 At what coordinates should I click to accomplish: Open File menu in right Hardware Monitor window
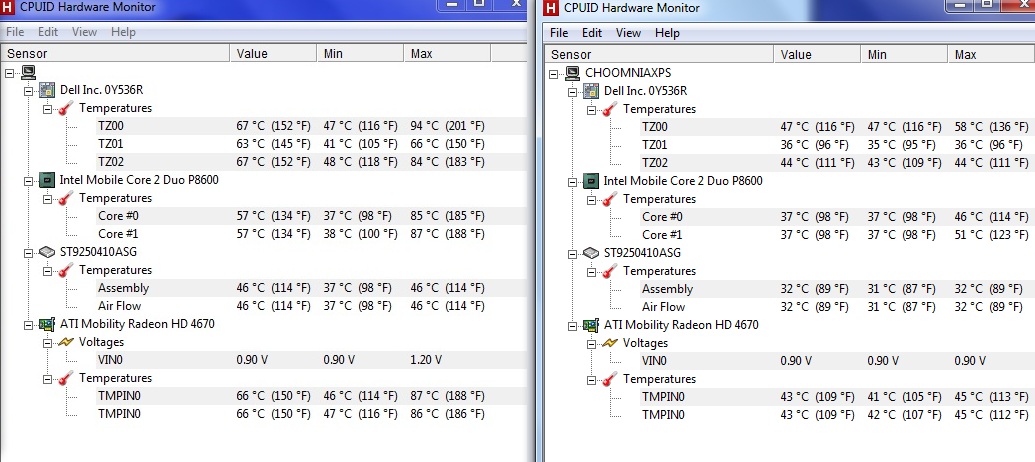(558, 32)
